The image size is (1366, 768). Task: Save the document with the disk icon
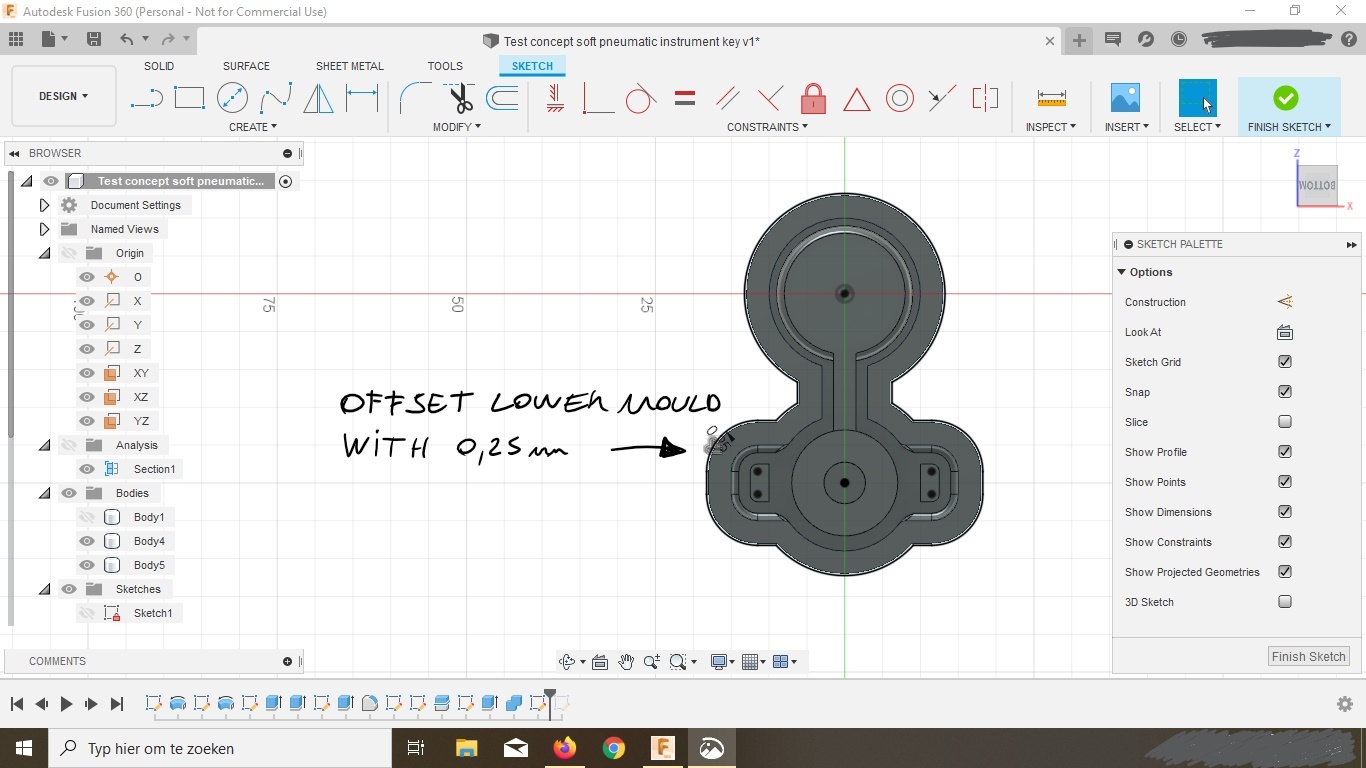94,39
